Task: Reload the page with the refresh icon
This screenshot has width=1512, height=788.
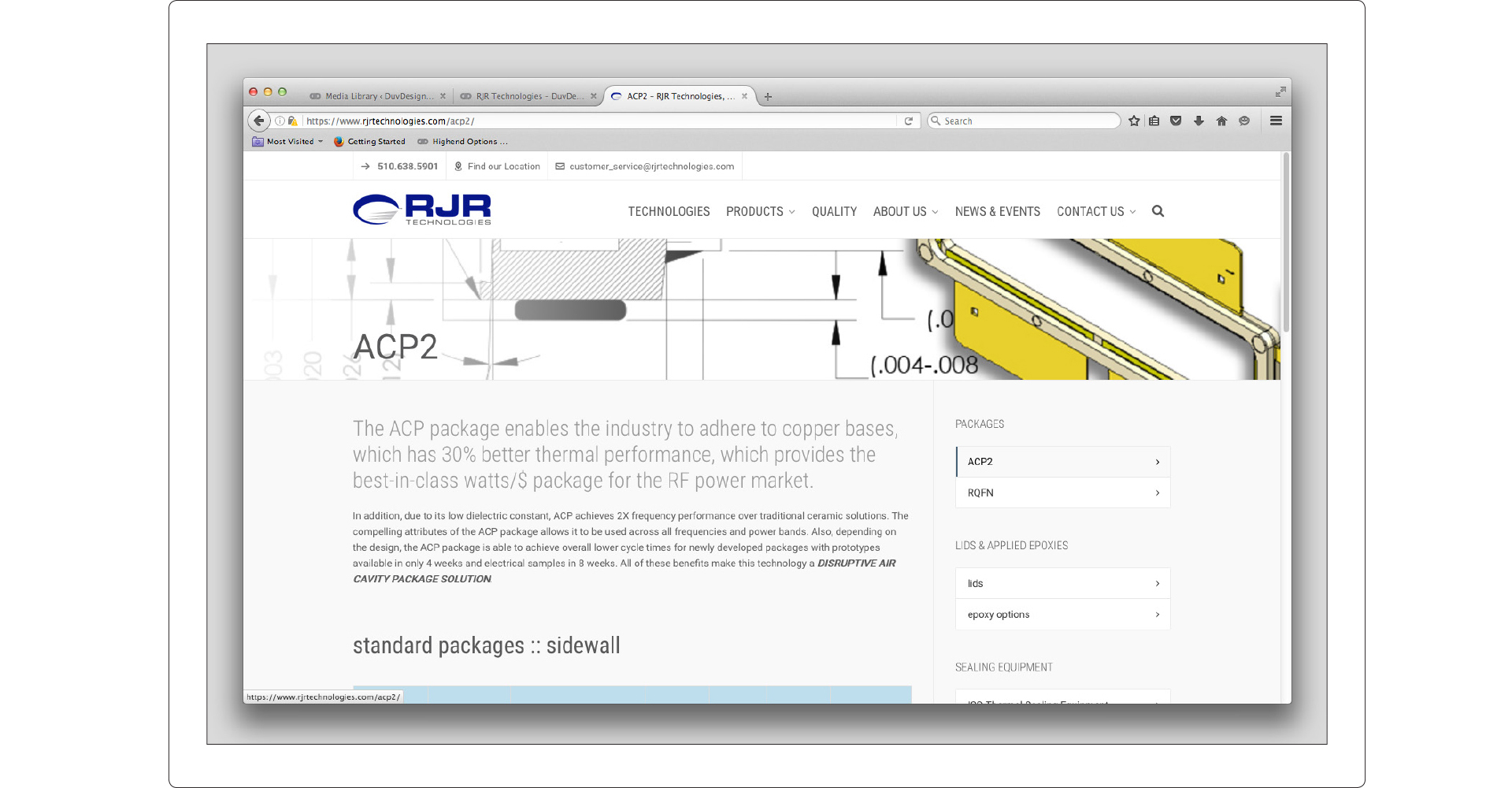Action: pos(908,121)
